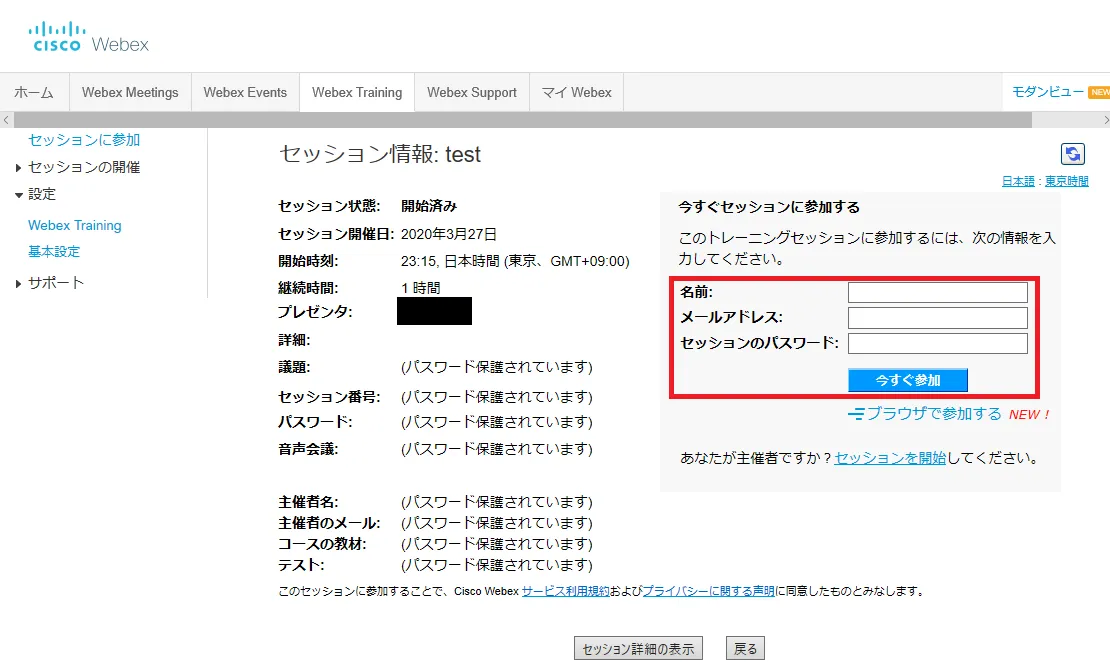Click the refresh session information icon
This screenshot has height=670, width=1110.
pos(1072,154)
